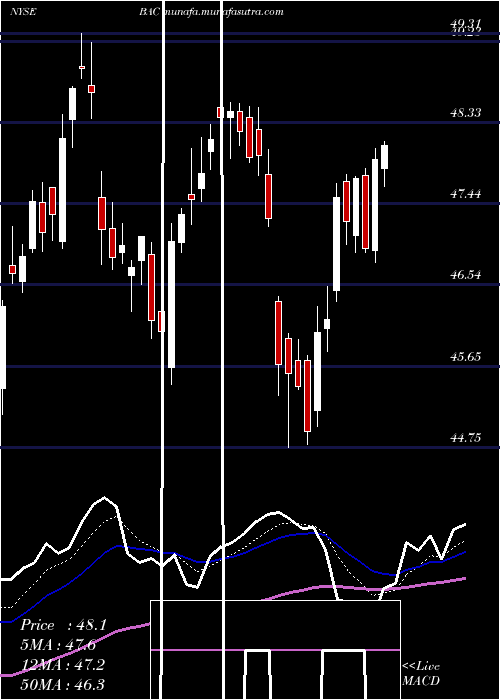
Task: Click the 45.65 price level label
Action: 466,357
